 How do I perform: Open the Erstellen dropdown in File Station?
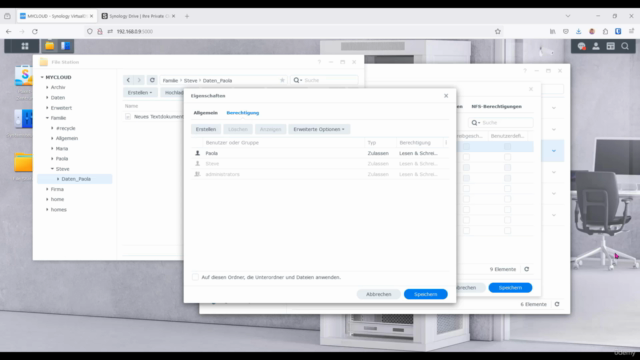140,93
